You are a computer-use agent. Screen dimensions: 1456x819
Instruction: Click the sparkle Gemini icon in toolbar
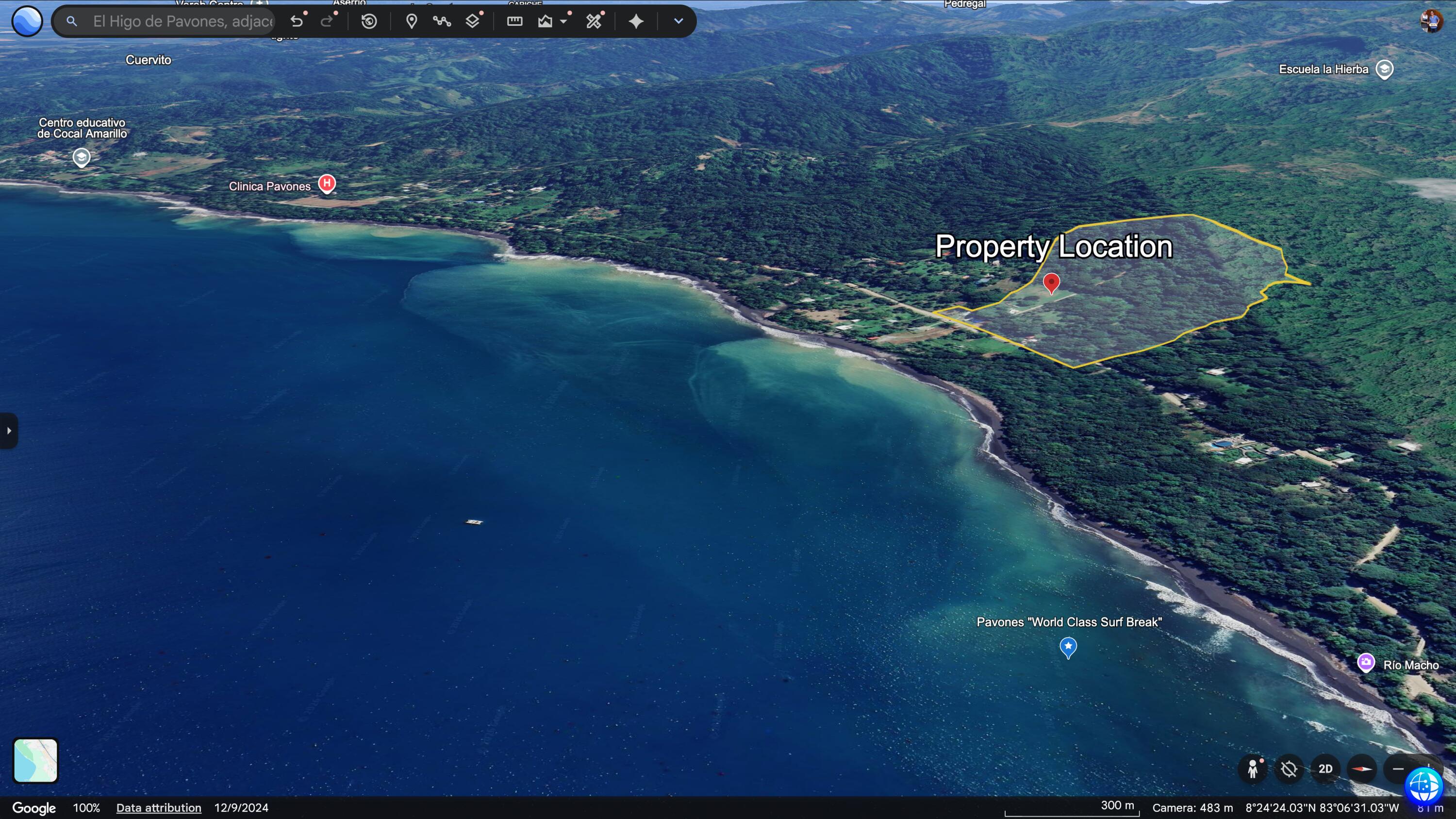coord(636,21)
